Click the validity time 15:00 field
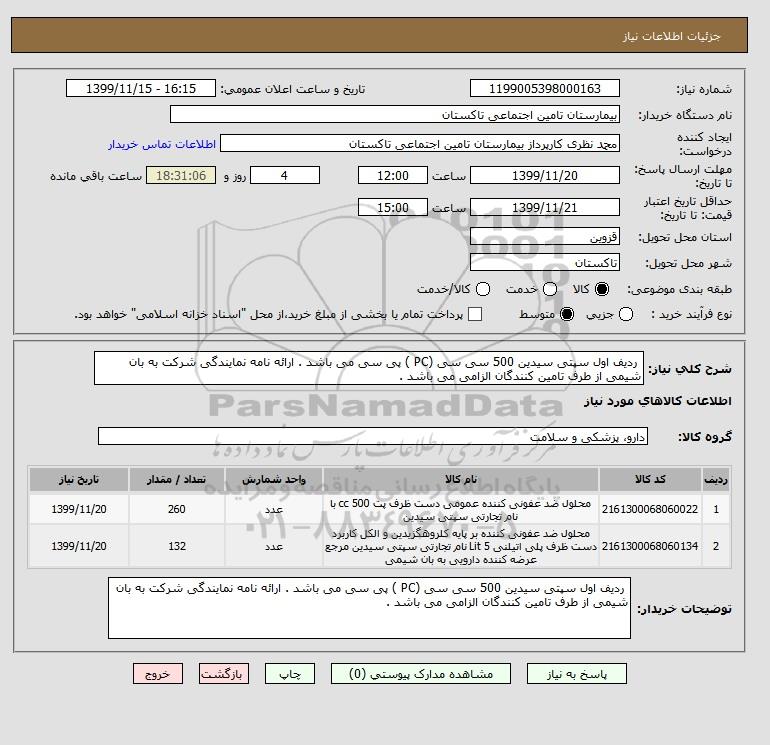 [x=393, y=207]
